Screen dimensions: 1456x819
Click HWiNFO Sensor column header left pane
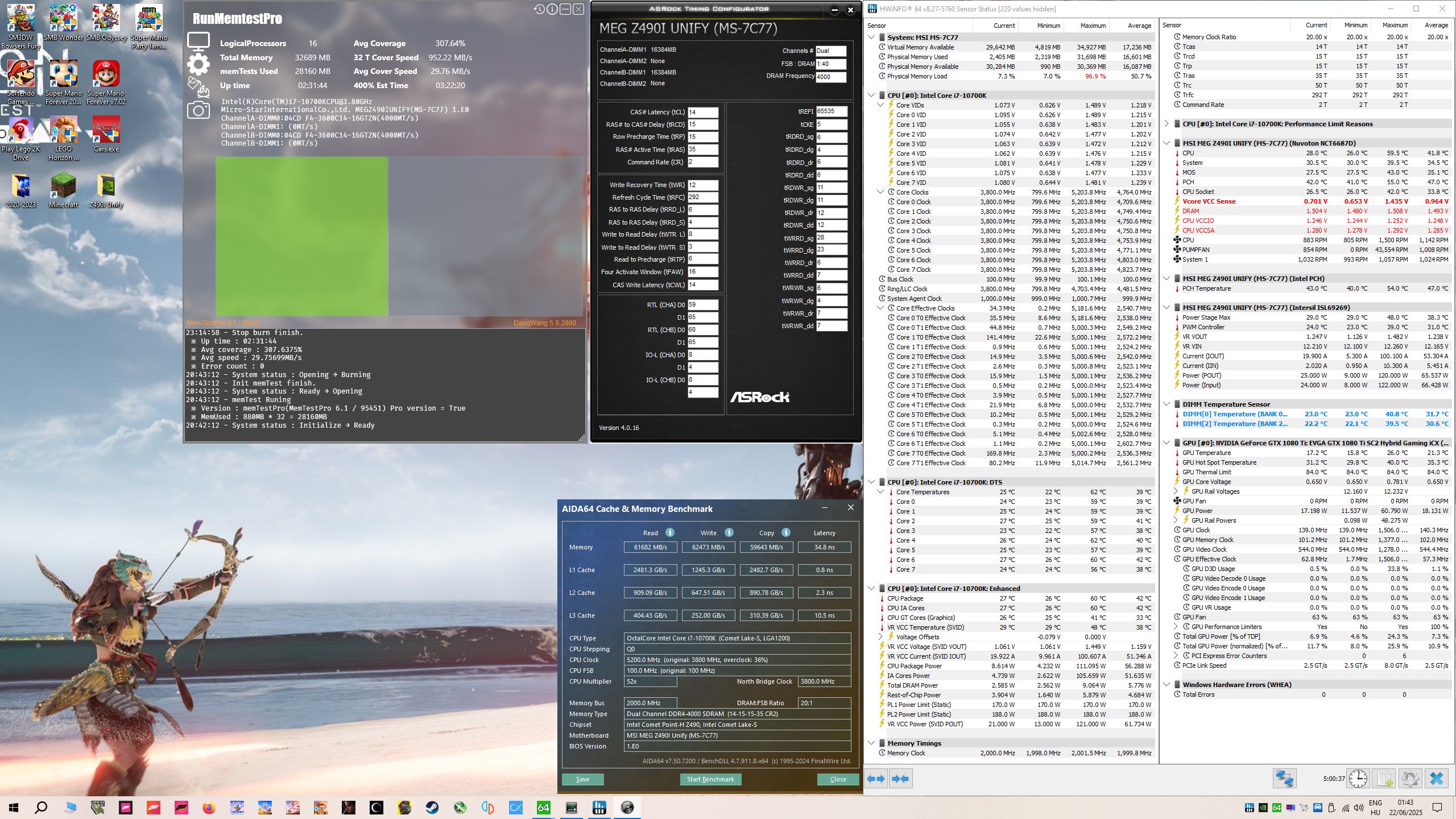point(919,26)
